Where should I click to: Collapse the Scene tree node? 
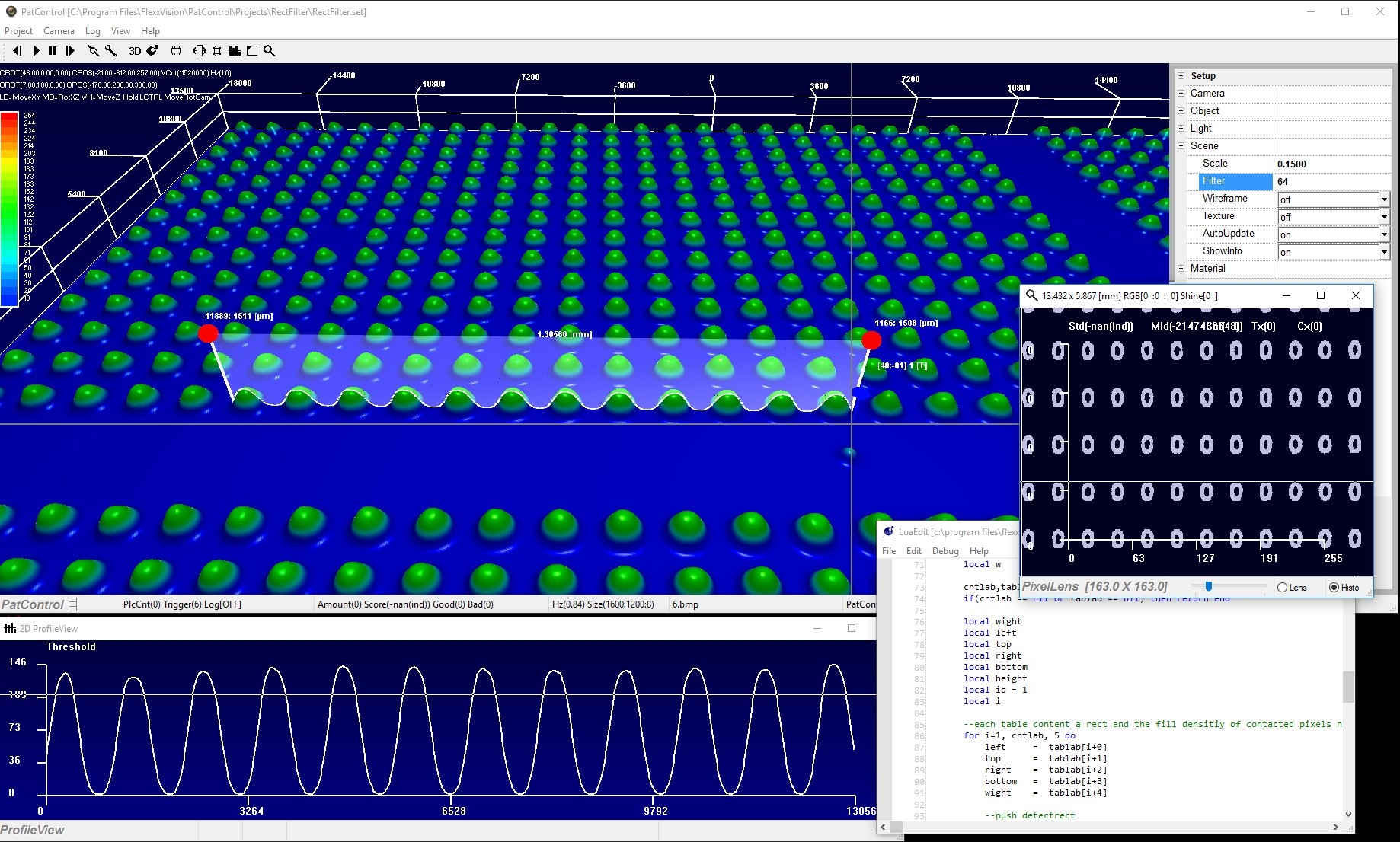pos(1181,146)
